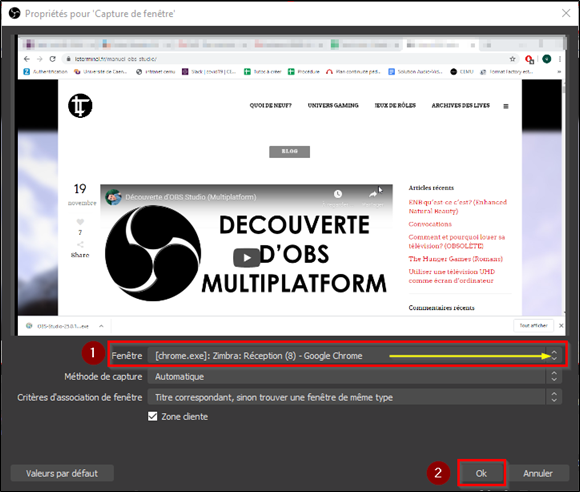Screen dimensions: 580x492
Task: Click the bookmark star in the previewed address bar
Action: [x=512, y=59]
